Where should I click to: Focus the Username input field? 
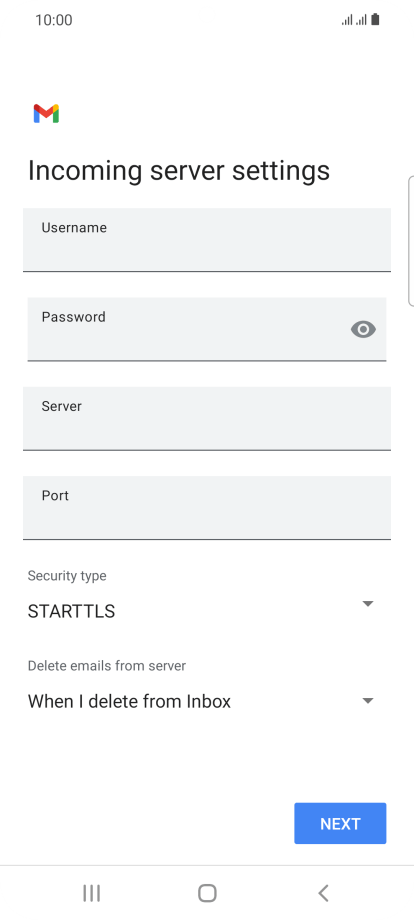pyautogui.click(x=207, y=240)
